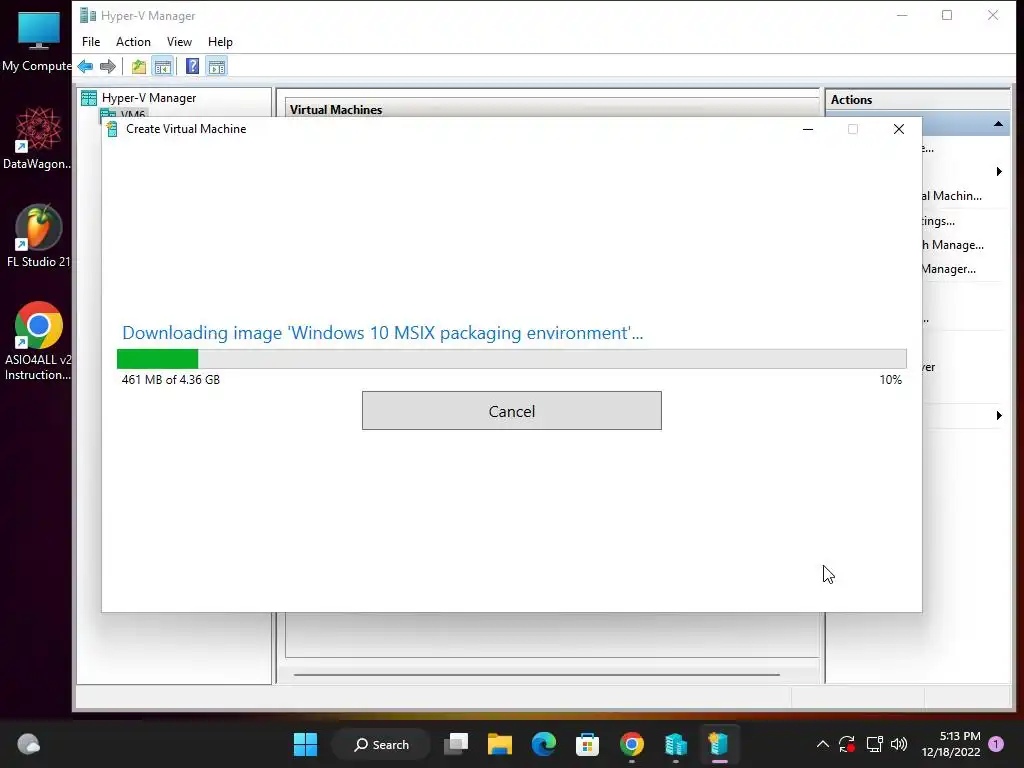Click the Hyper-V Manager title bar icon

88,16
